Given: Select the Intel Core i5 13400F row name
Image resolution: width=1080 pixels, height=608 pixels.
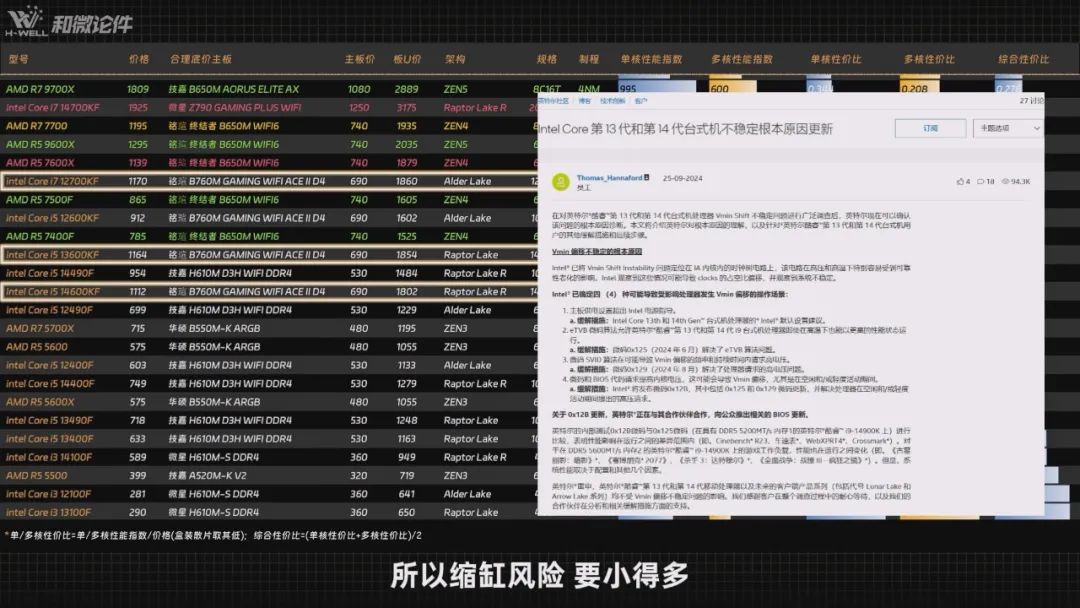Looking at the screenshot, I should point(50,439).
